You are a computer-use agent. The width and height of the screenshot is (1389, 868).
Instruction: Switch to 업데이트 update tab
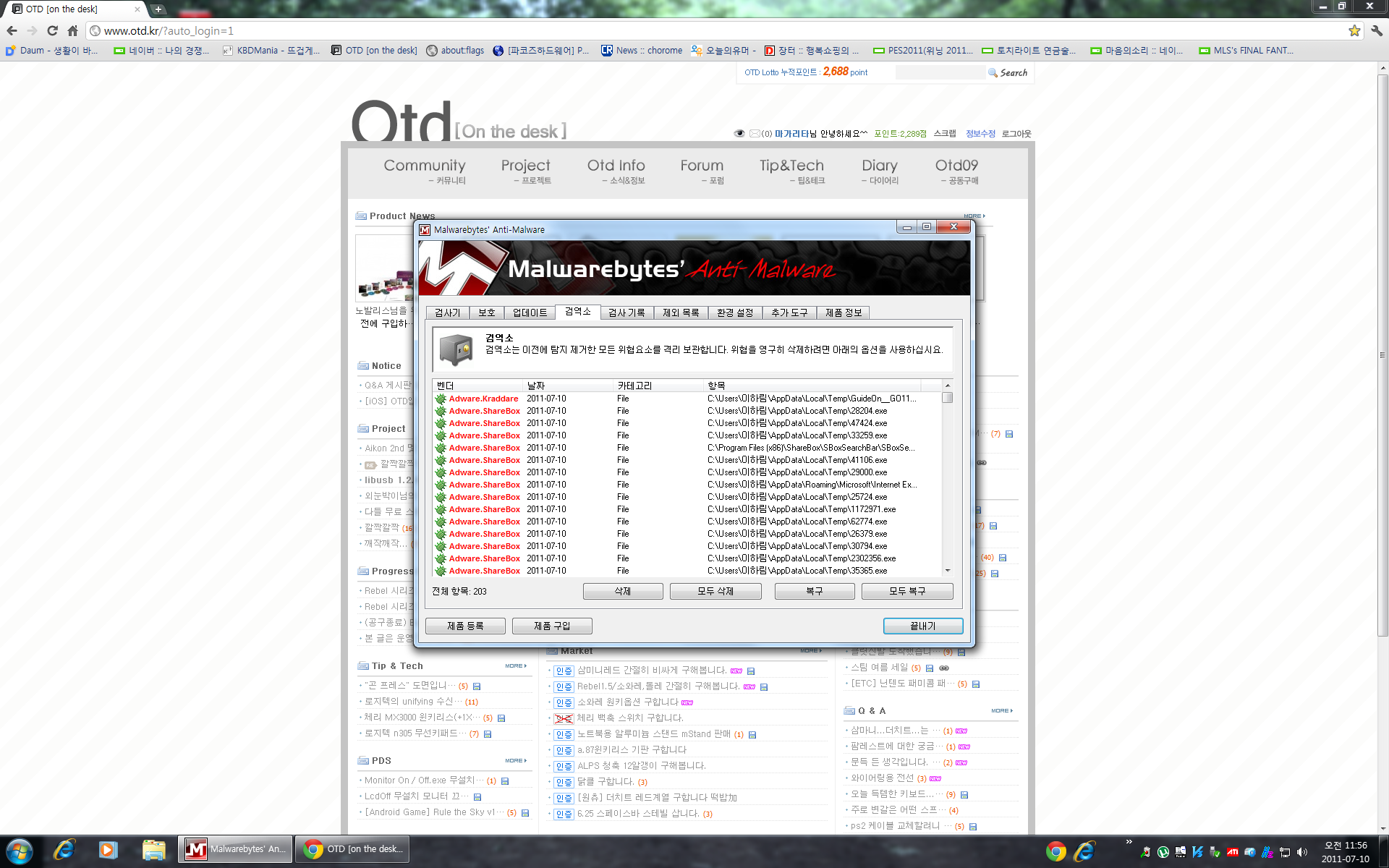530,312
